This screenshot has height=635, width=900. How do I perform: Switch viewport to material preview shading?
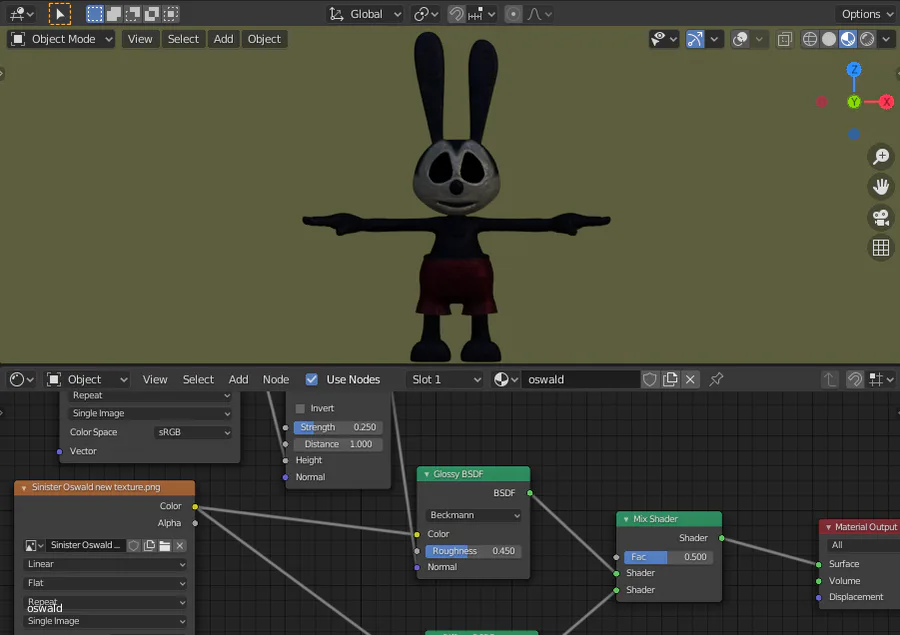coord(848,39)
